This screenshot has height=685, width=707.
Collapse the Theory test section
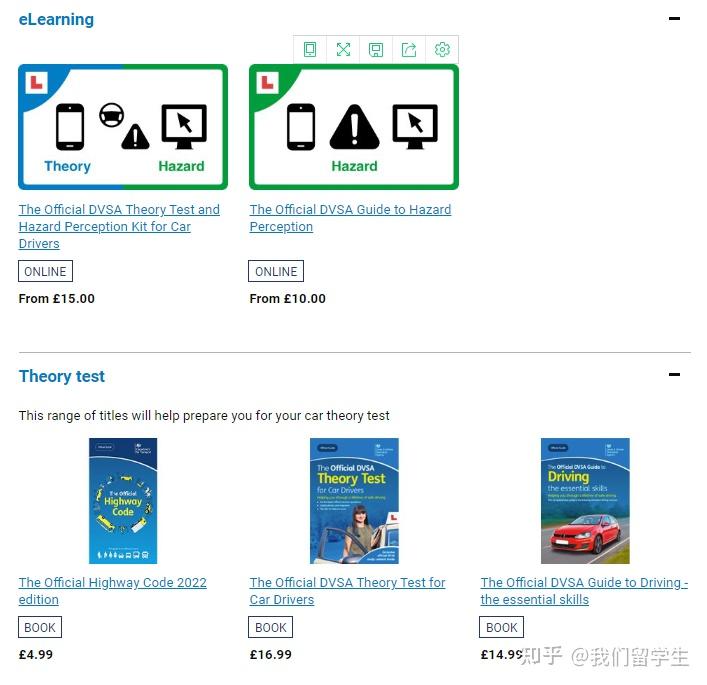(x=674, y=374)
